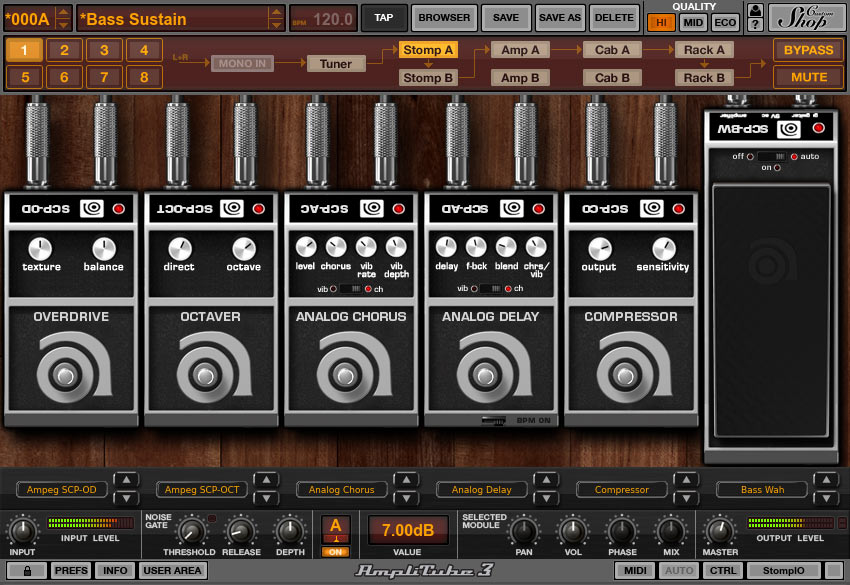
Task: Open the Compressor stomp selector
Action: click(621, 490)
